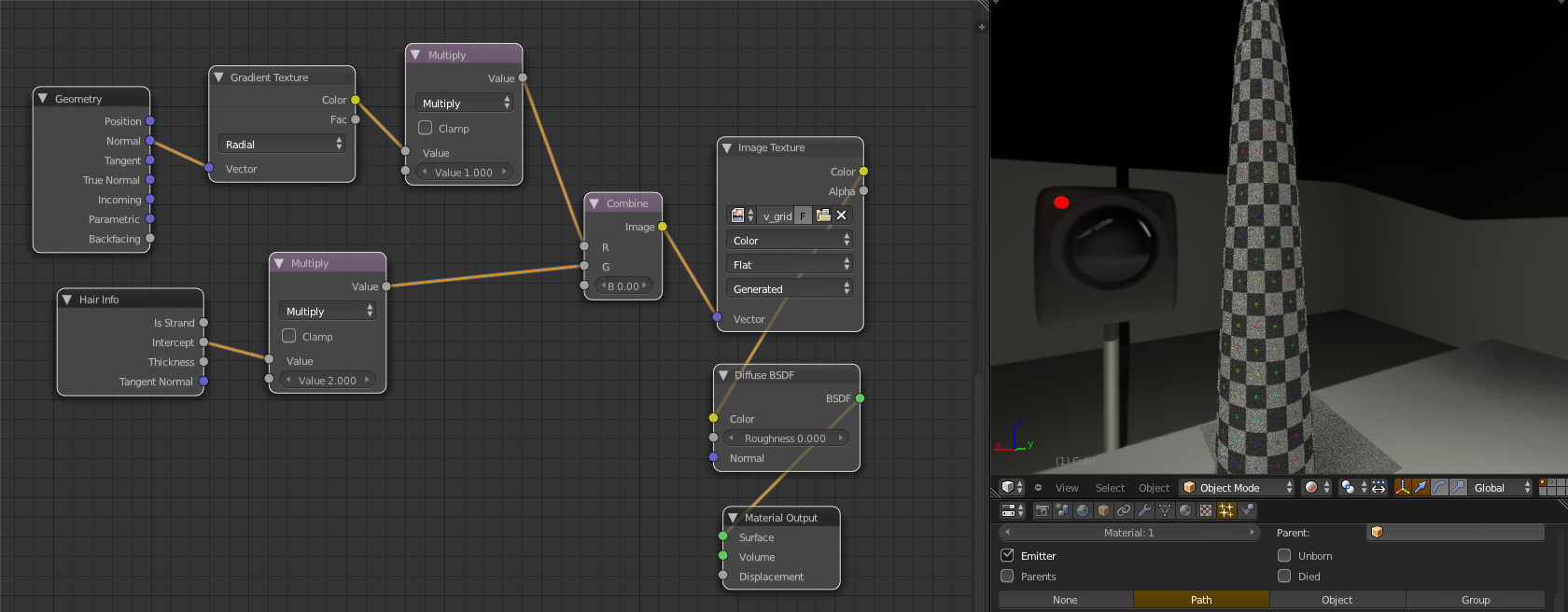1568x612 pixels.
Task: Collapse the Diffuse BSDF node
Action: (x=723, y=375)
